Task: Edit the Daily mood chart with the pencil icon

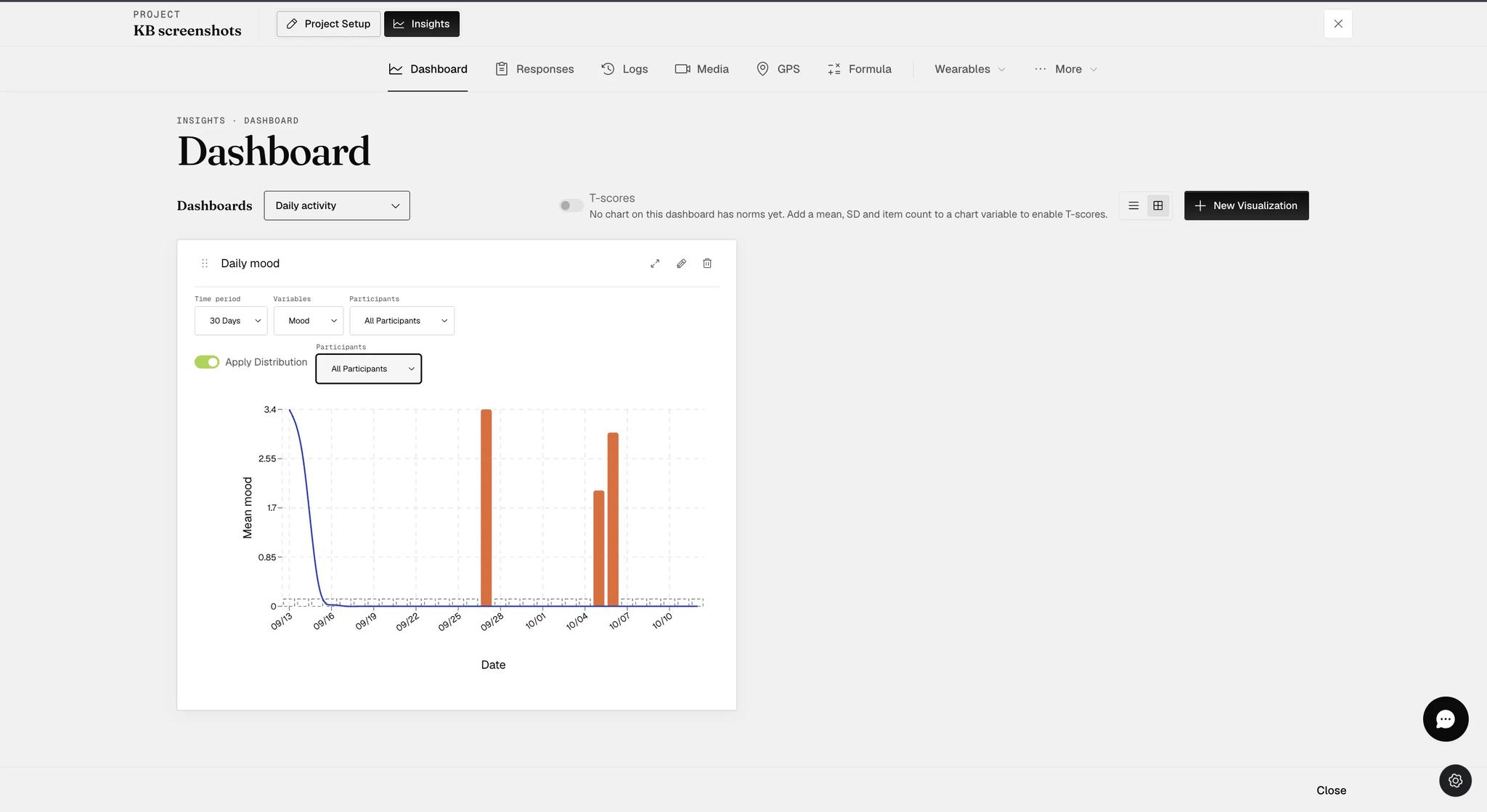Action: click(x=681, y=263)
